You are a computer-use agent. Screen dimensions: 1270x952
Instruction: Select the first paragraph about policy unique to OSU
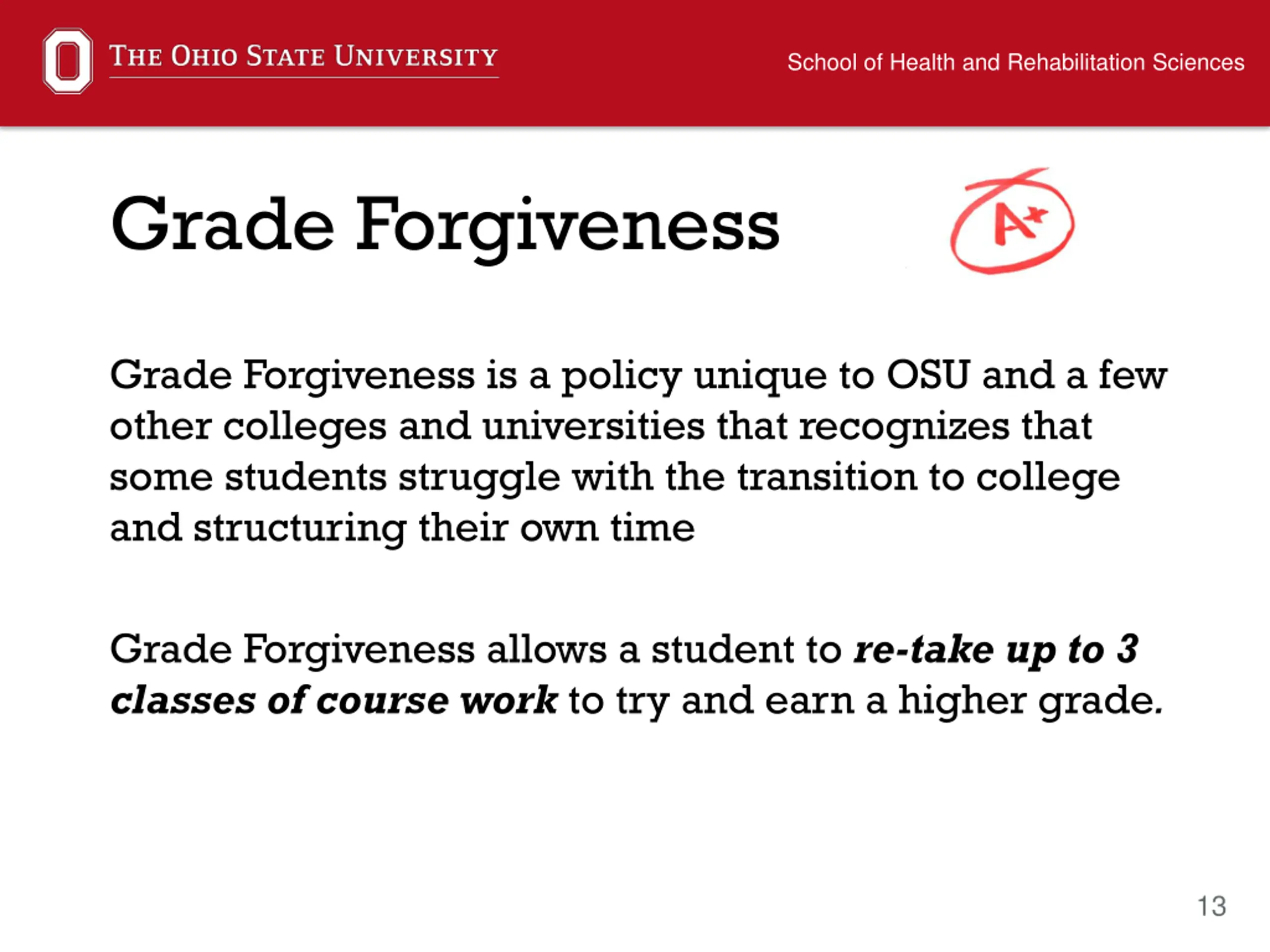[638, 451]
